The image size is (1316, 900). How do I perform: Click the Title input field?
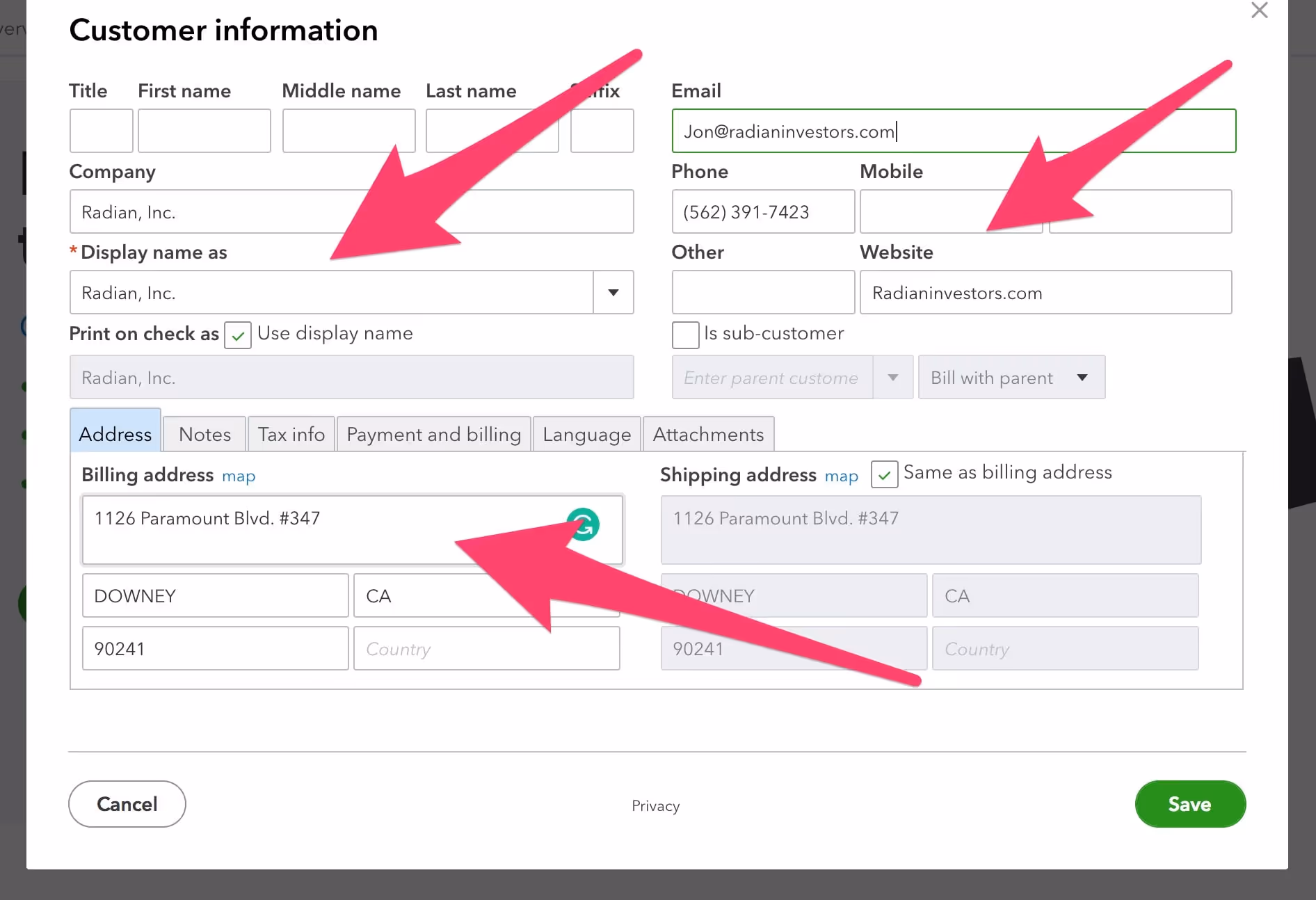[102, 131]
